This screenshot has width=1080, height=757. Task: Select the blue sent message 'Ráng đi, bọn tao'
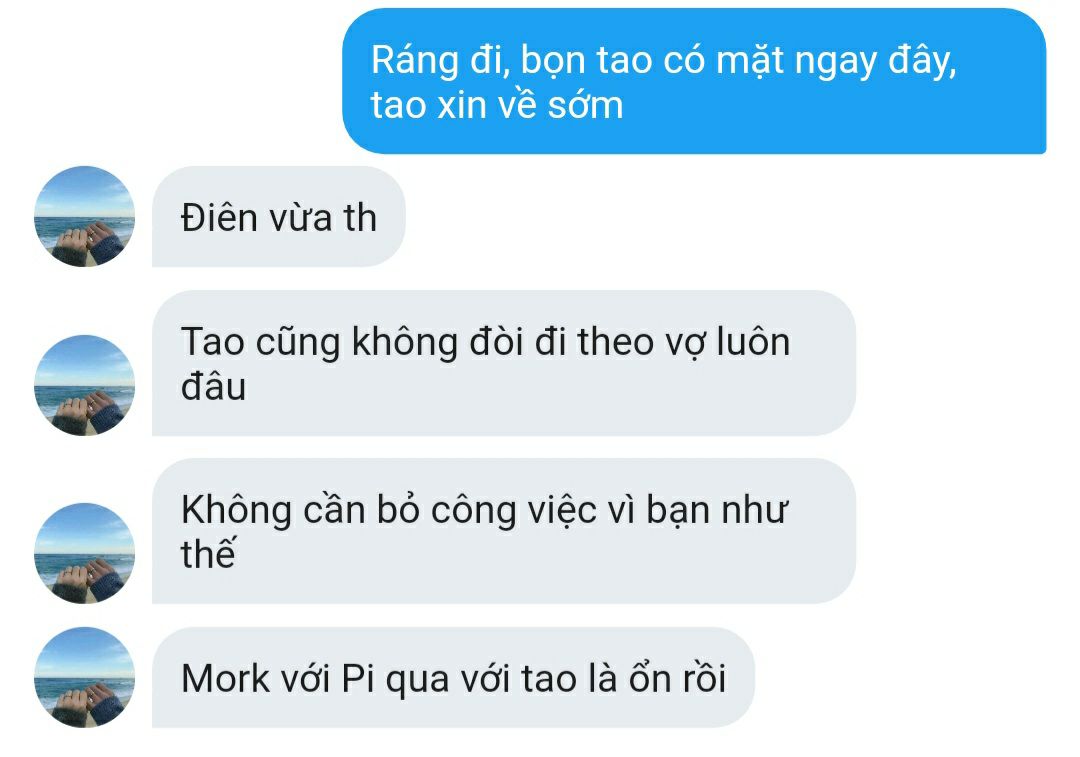click(694, 81)
